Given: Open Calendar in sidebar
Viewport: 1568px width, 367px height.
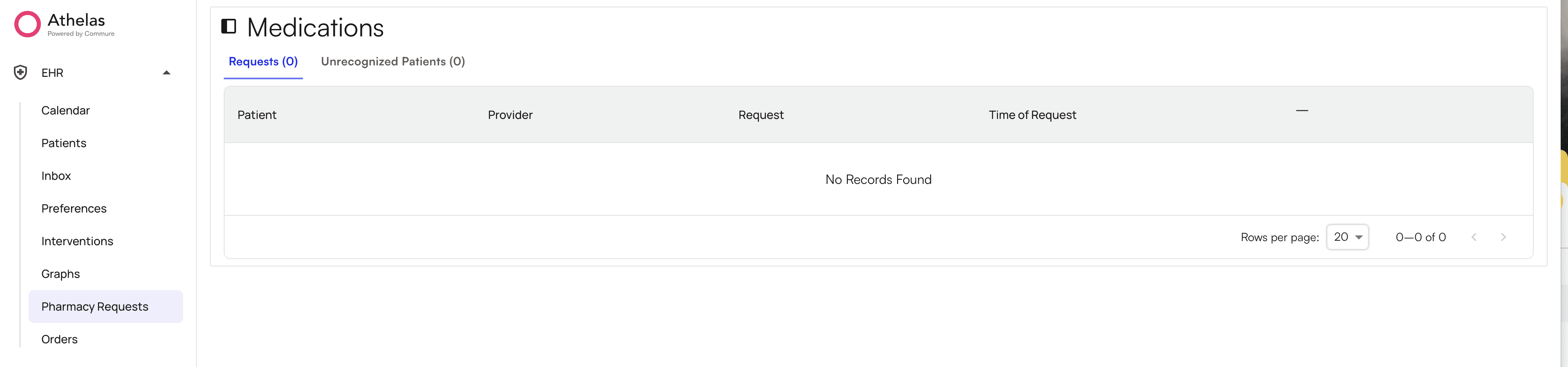Looking at the screenshot, I should pyautogui.click(x=65, y=110).
